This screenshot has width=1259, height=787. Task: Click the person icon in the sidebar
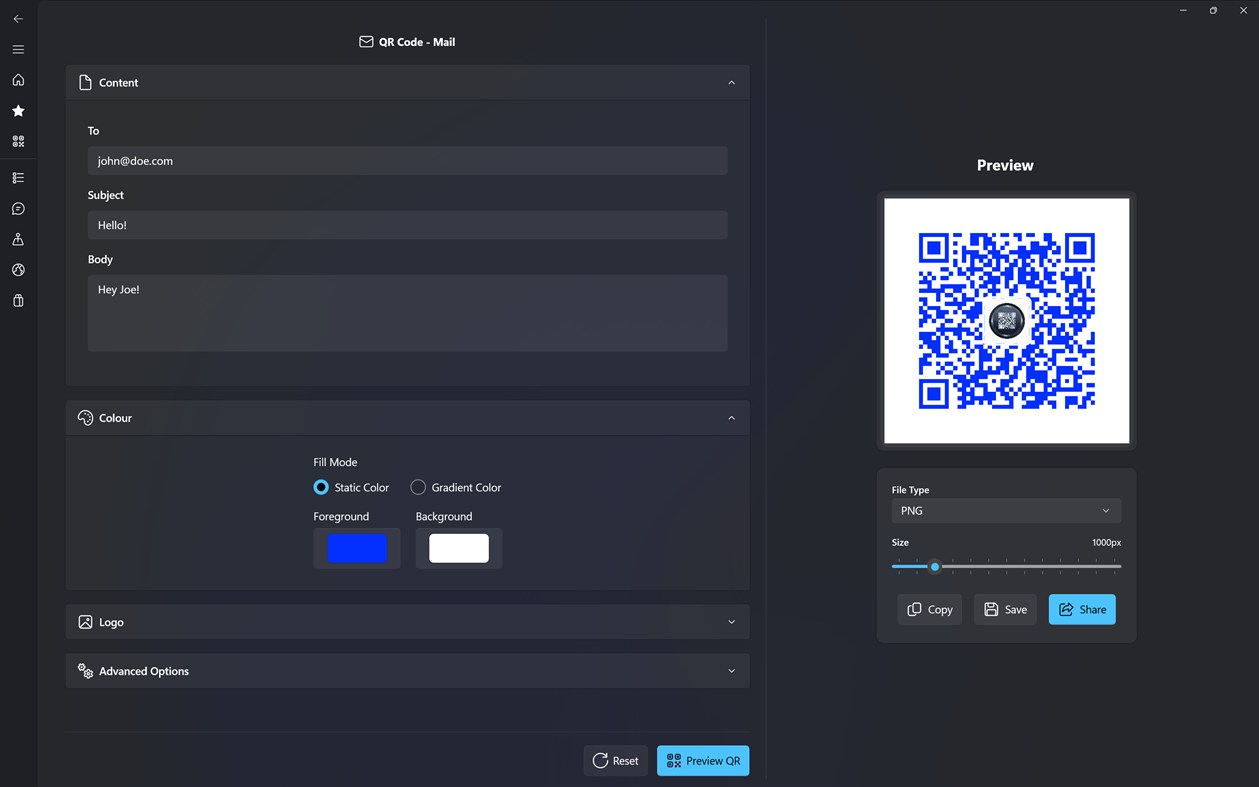tap(18, 238)
